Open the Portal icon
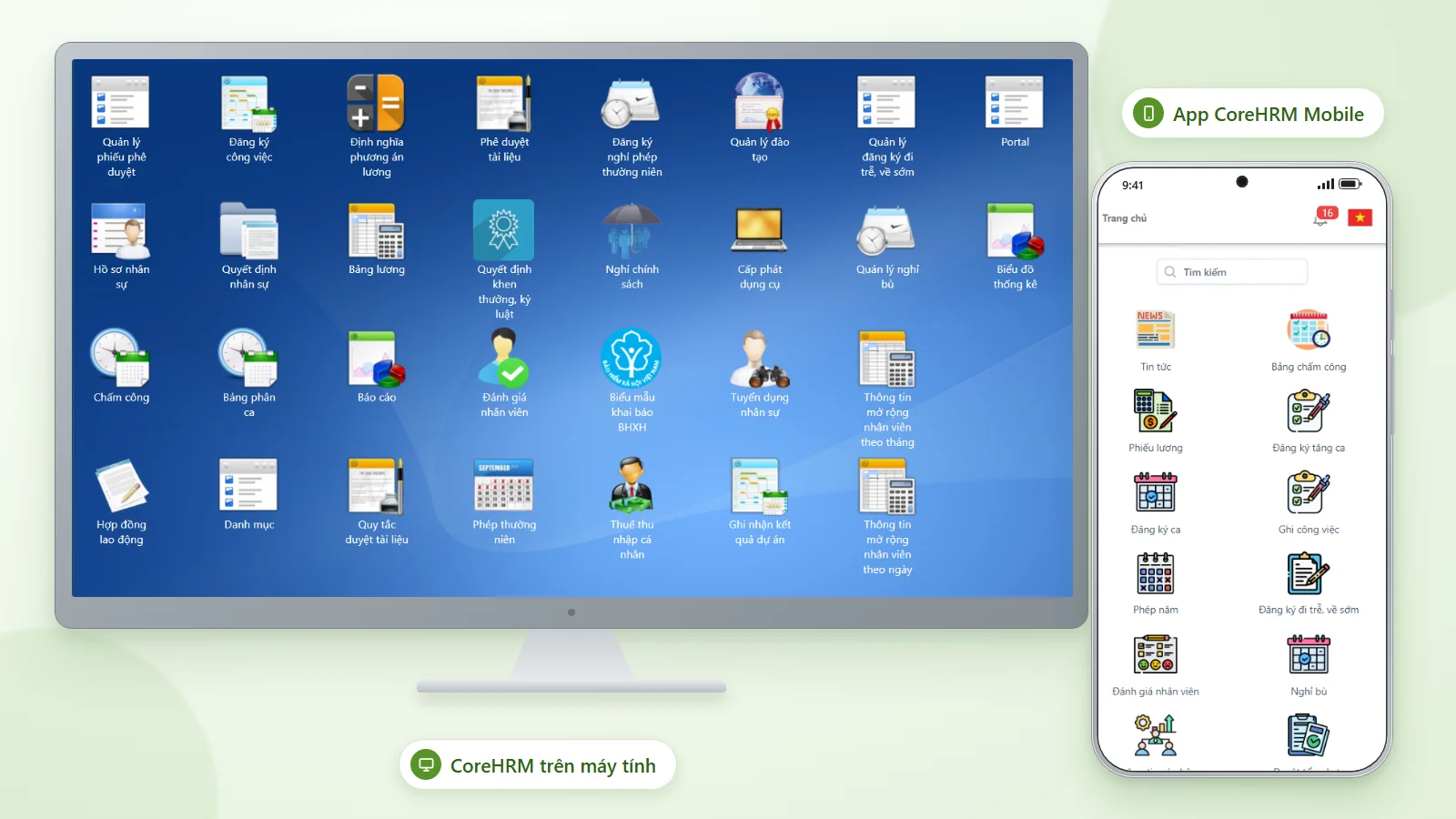 pos(1015,102)
